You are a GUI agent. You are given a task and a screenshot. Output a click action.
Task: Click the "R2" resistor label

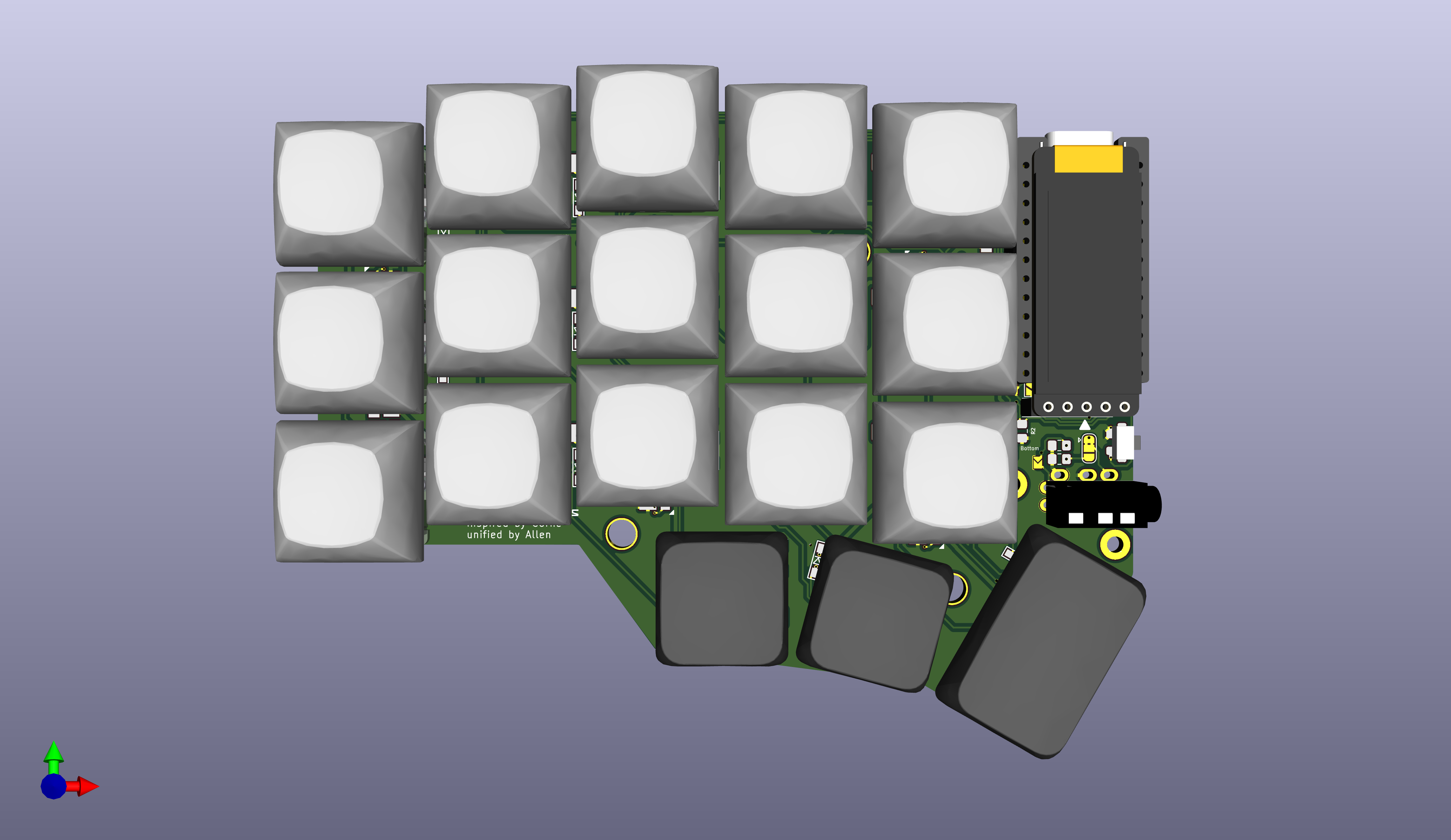pos(1033,430)
